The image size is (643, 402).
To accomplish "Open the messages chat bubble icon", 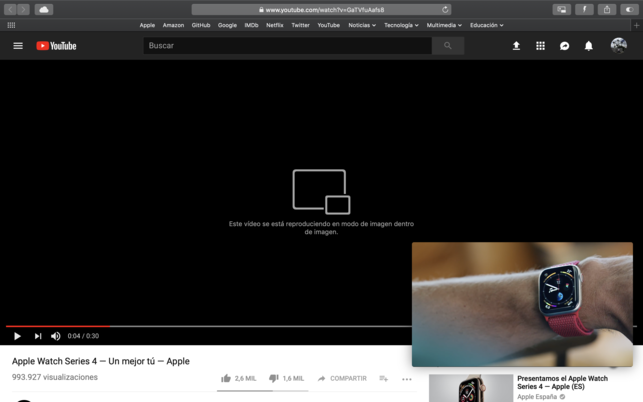I will 565,46.
